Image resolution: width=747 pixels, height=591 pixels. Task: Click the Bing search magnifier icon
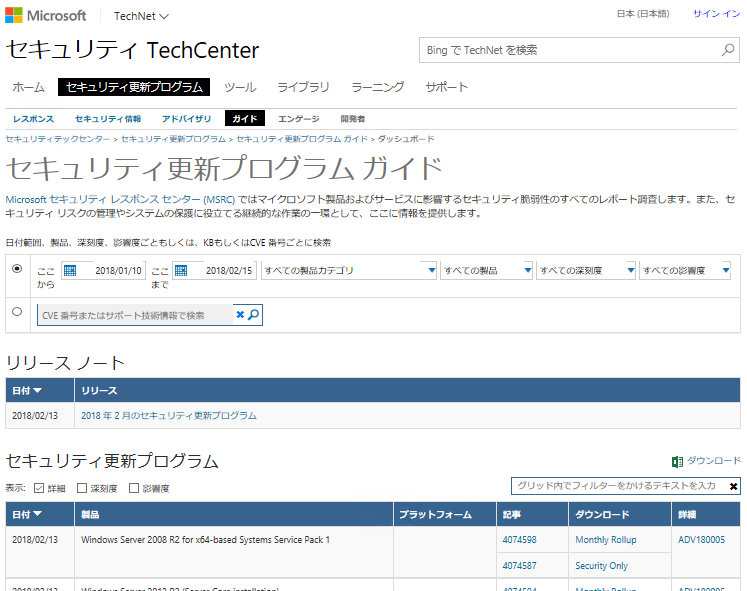point(727,50)
